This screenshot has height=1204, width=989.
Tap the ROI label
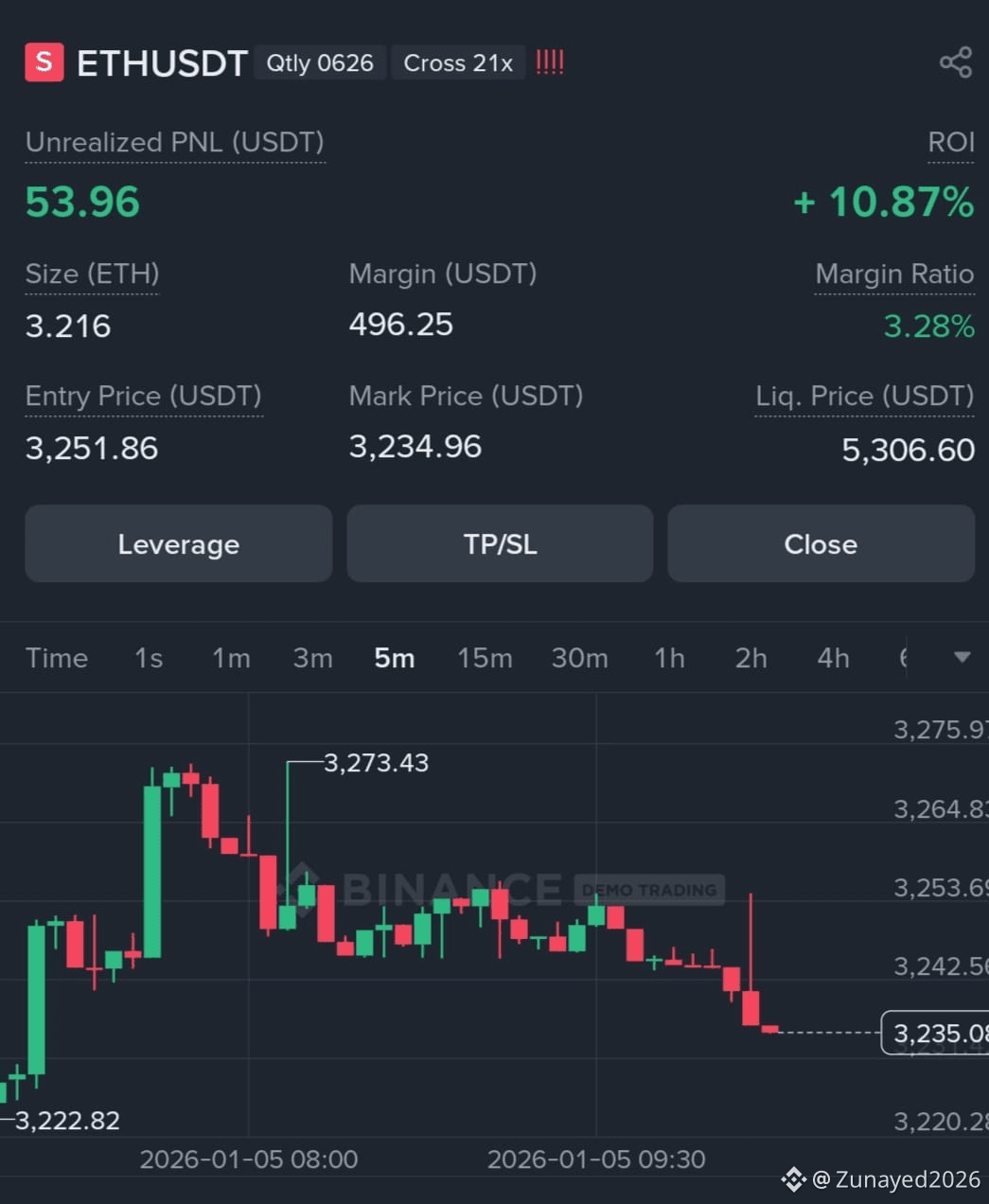(x=951, y=142)
